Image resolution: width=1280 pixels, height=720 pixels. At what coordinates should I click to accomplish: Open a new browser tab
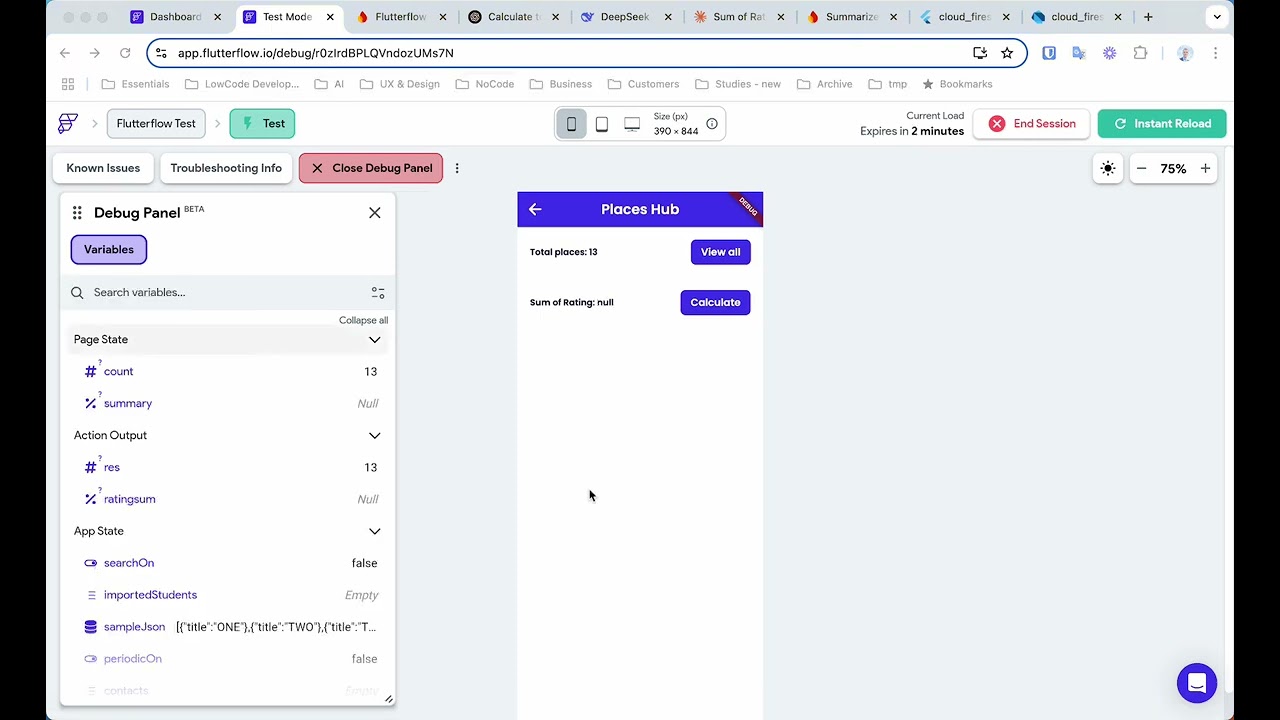click(1148, 17)
